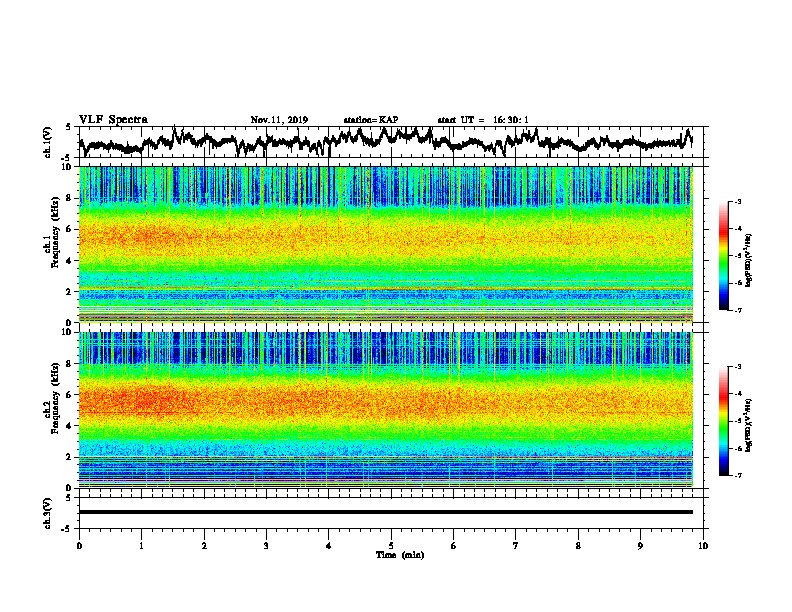Click the ch.1 frequency tick label "4"

click(x=70, y=261)
